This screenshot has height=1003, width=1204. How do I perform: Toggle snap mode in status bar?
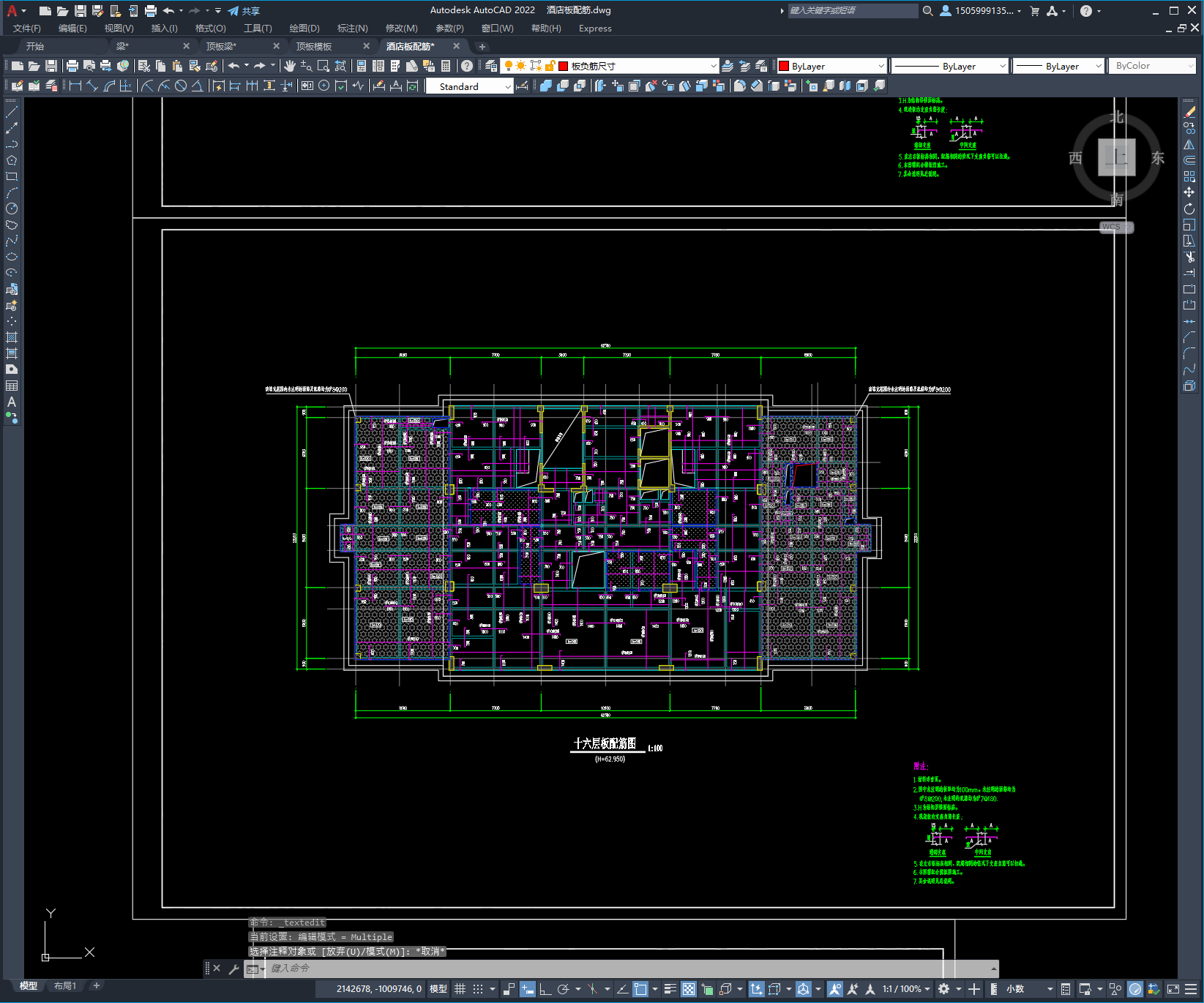478,989
